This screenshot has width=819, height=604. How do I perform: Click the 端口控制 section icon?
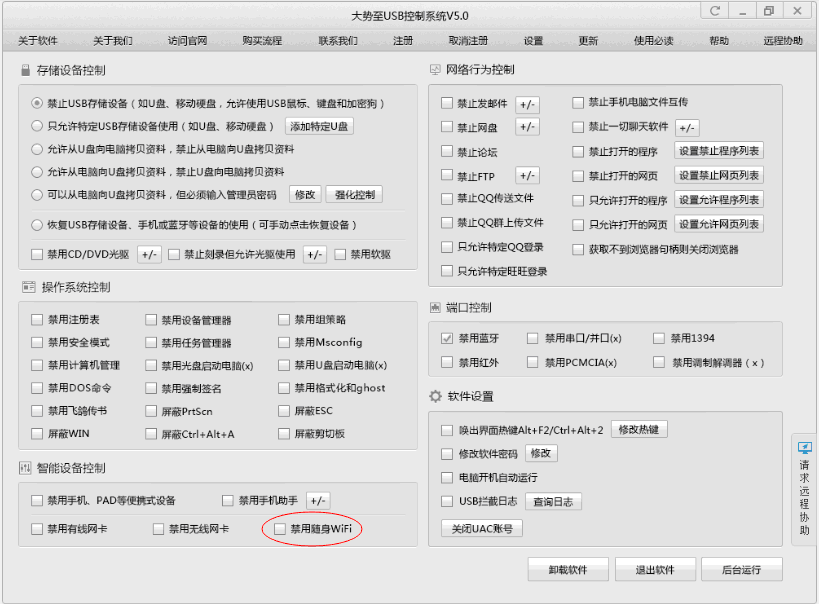click(x=435, y=307)
